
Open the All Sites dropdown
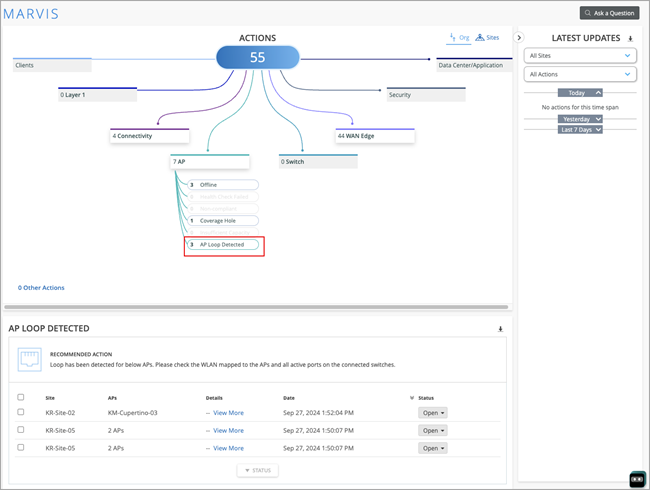coord(580,56)
